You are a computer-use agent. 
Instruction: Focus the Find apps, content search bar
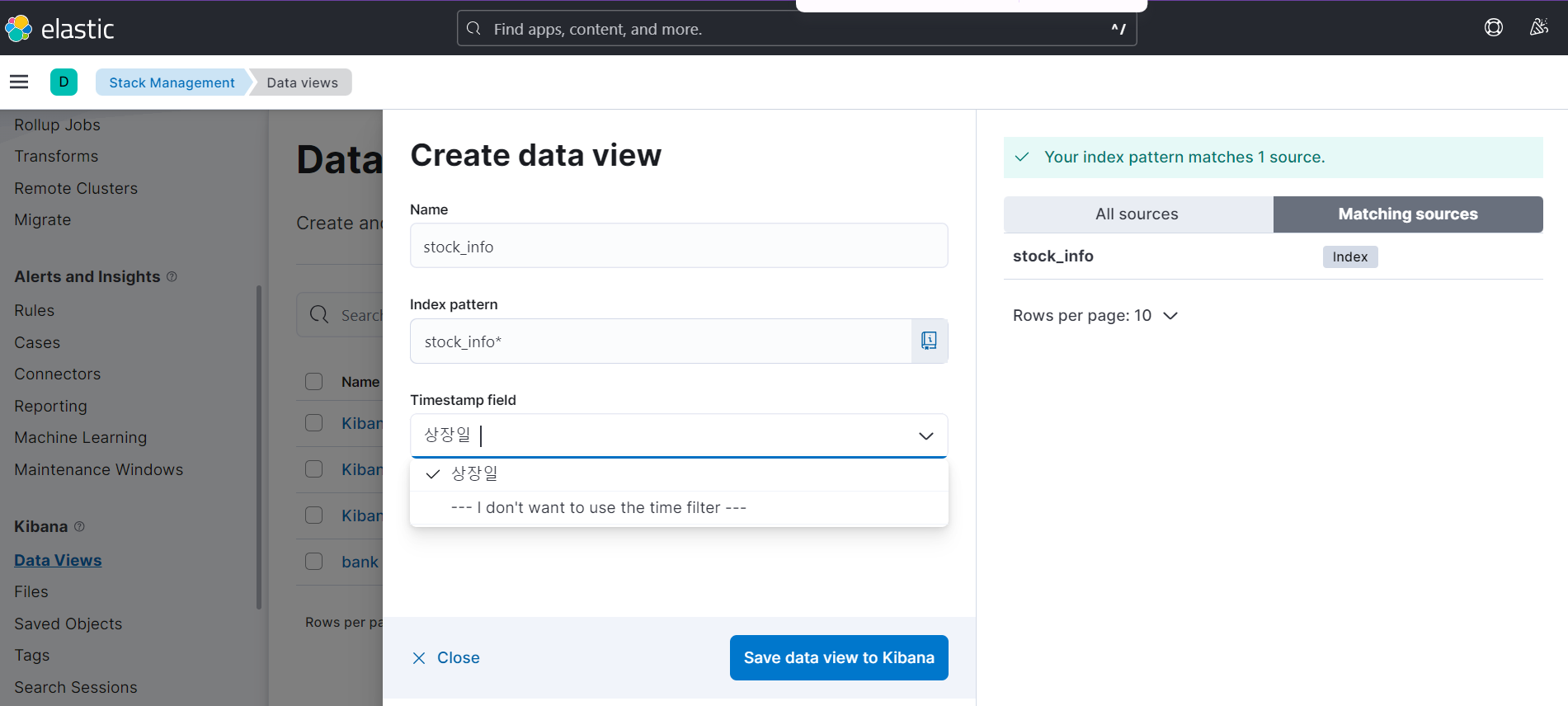point(797,29)
